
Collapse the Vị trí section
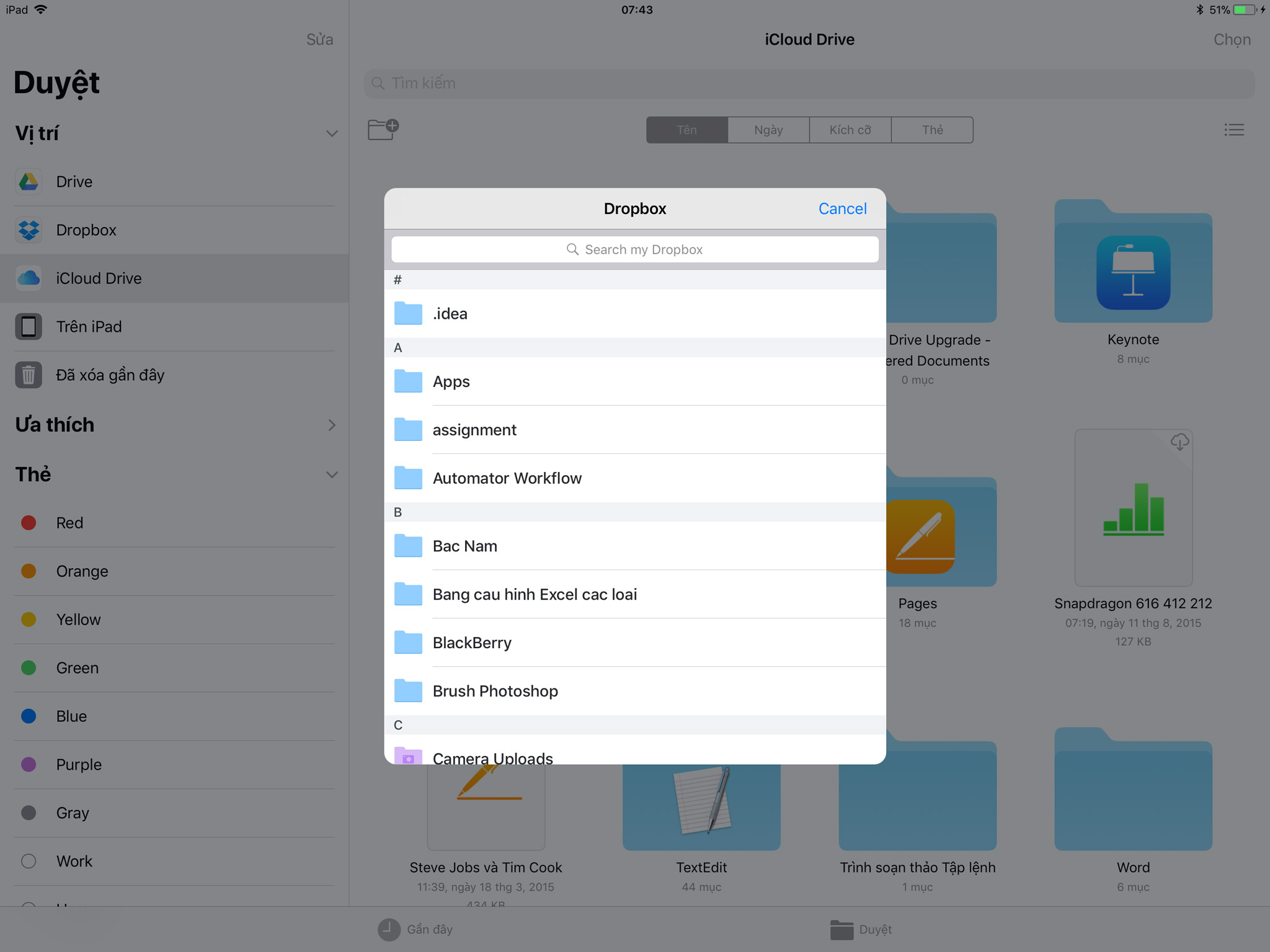coord(332,134)
